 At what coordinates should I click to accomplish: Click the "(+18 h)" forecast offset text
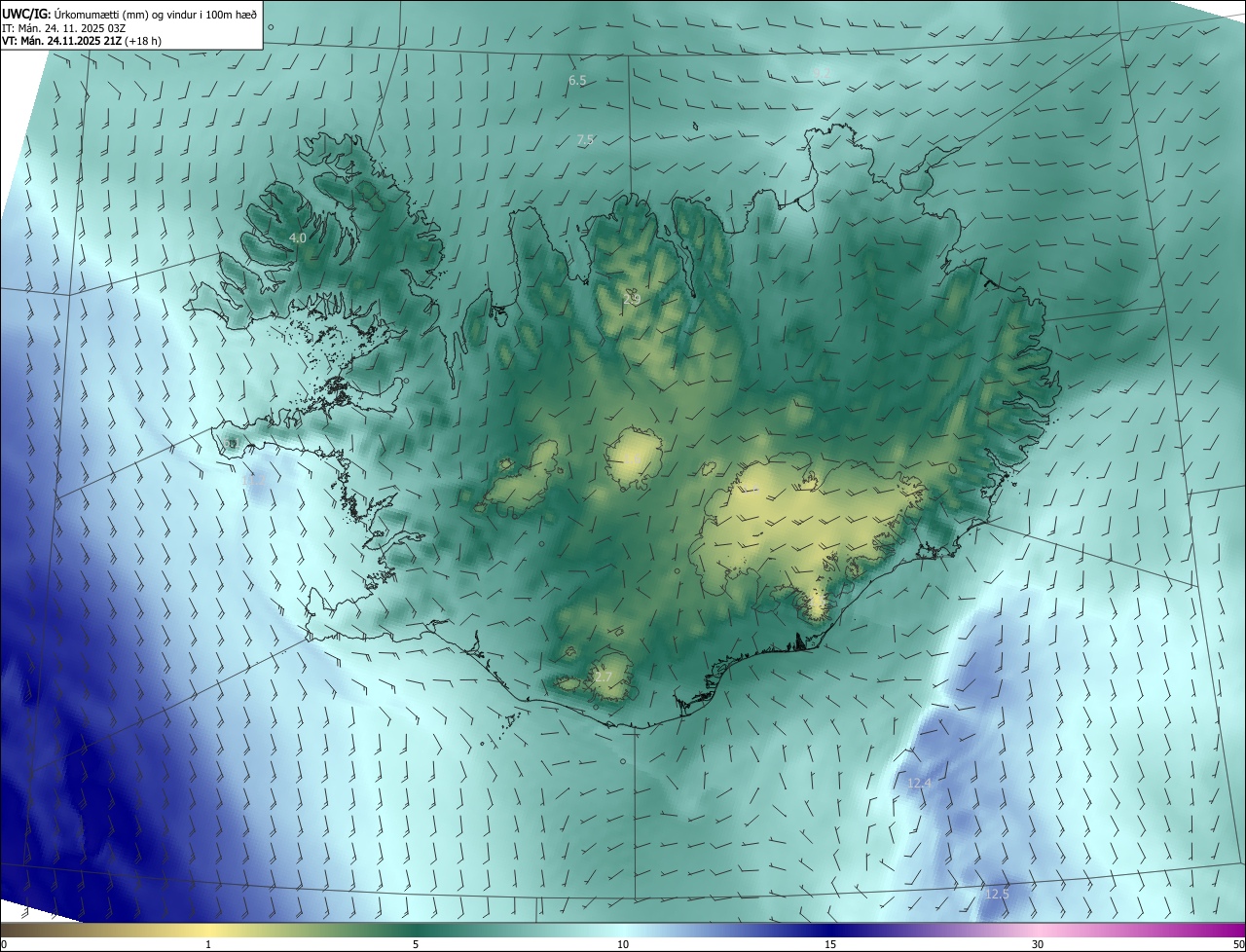click(143, 41)
